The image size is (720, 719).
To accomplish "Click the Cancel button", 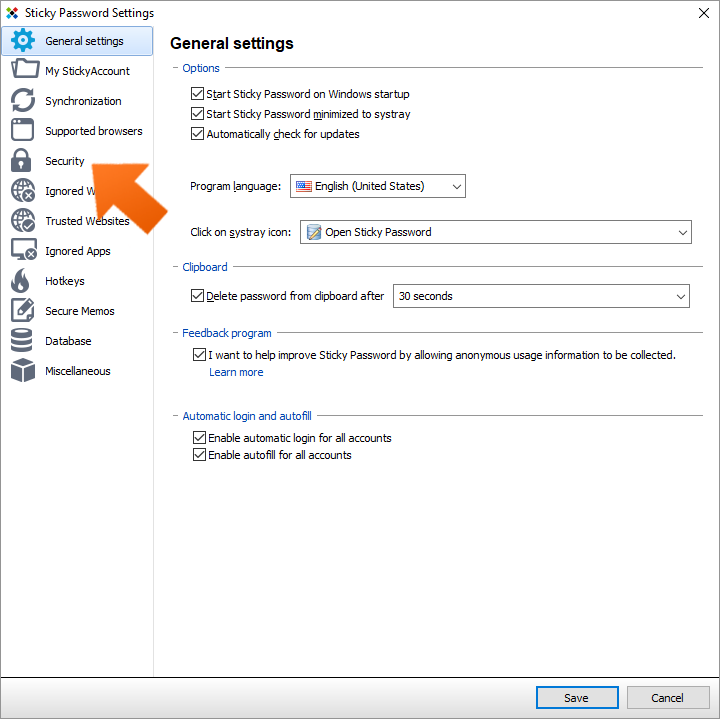I will (668, 697).
